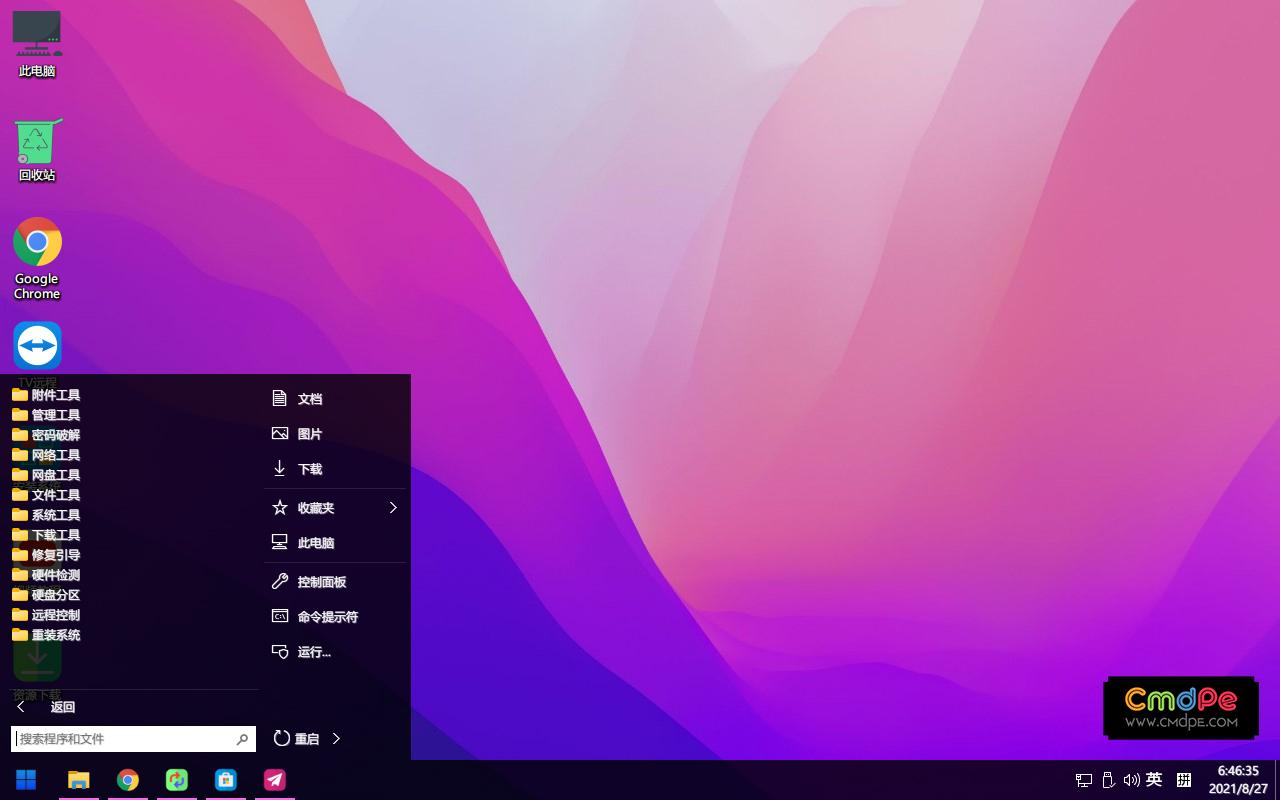Click the 重启 restart button
This screenshot has width=1280, height=800.
(x=297, y=739)
